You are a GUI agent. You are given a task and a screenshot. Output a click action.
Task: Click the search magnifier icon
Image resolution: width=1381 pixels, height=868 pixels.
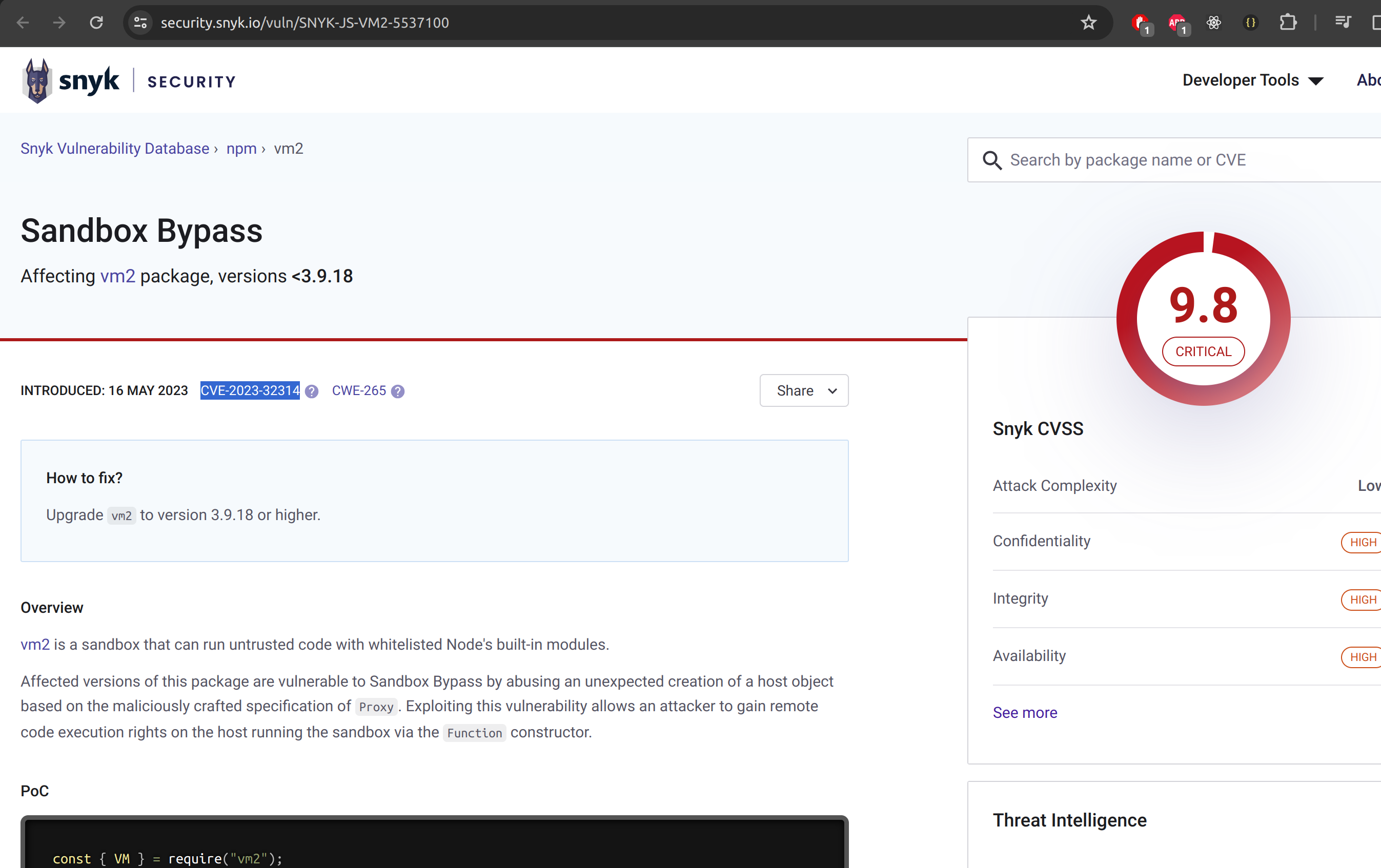(x=992, y=160)
